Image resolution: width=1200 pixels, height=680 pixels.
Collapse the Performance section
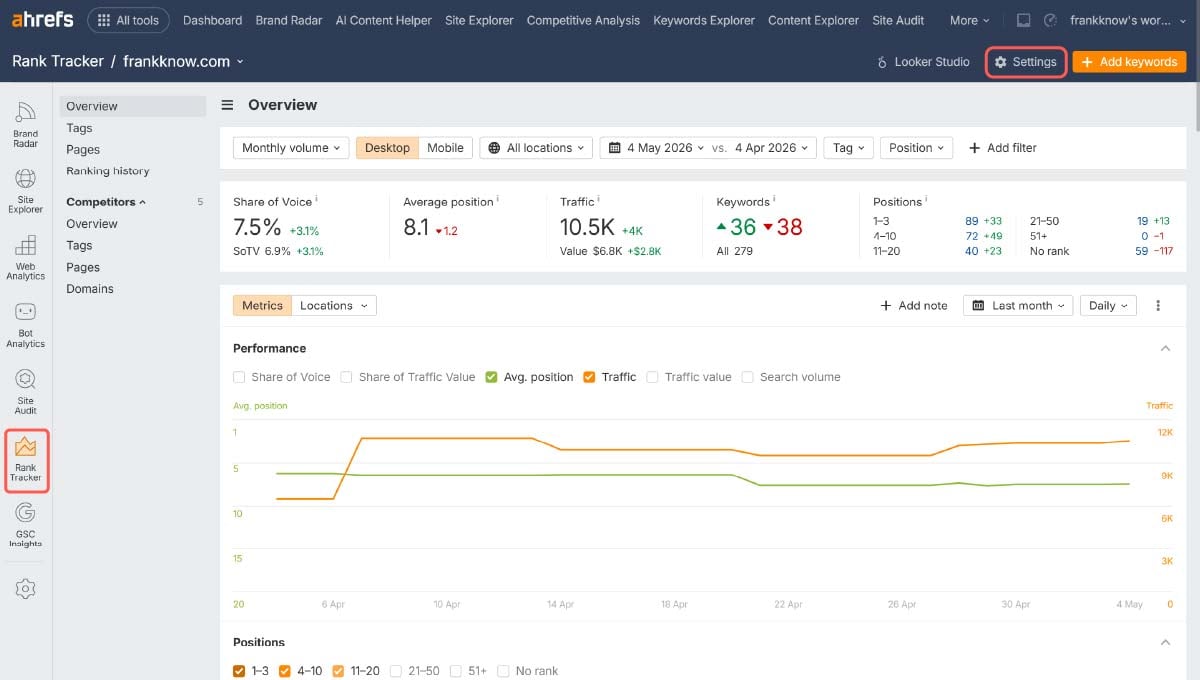(x=1165, y=348)
